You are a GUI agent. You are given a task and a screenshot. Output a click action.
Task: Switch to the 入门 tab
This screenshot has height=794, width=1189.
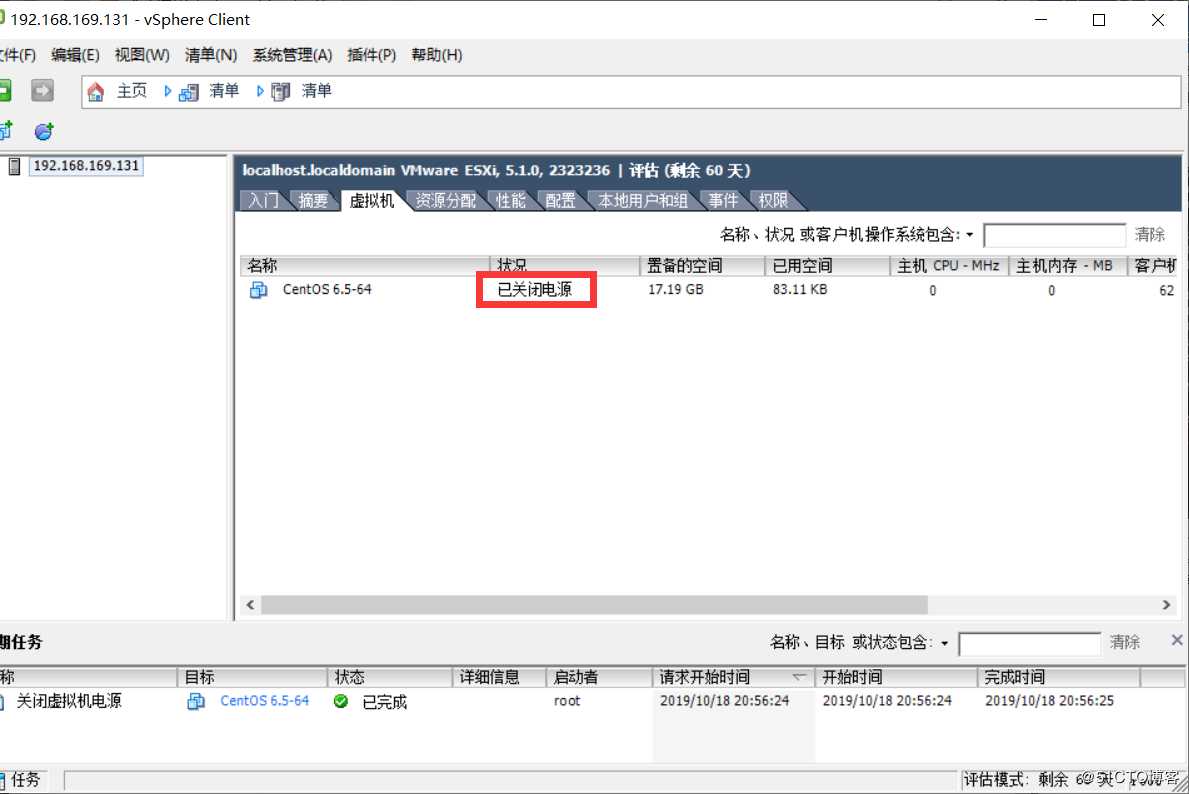[x=263, y=200]
